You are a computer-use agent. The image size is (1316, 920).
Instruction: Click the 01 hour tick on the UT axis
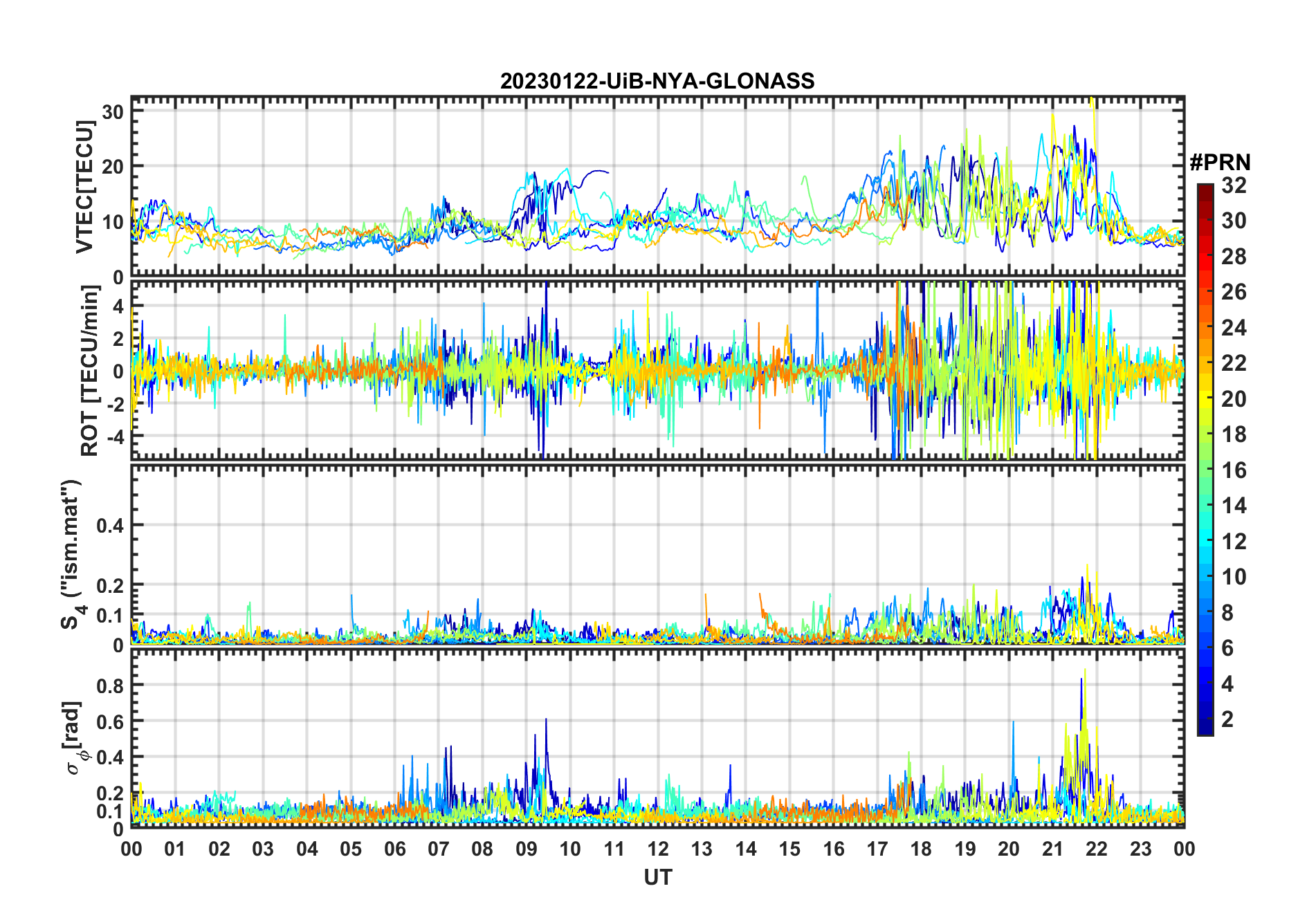175,849
